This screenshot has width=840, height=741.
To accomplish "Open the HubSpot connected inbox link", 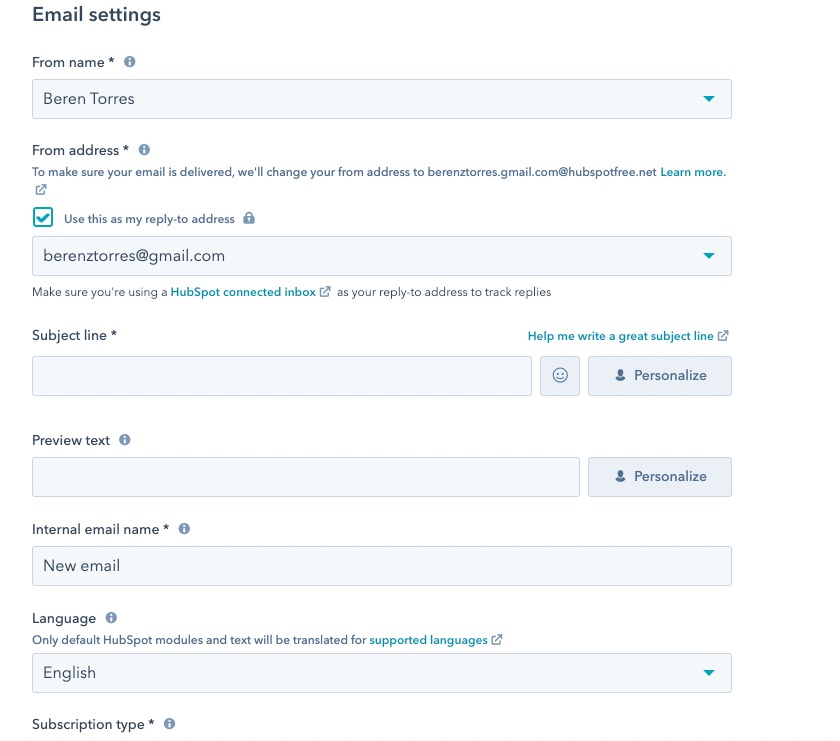I will tap(244, 292).
